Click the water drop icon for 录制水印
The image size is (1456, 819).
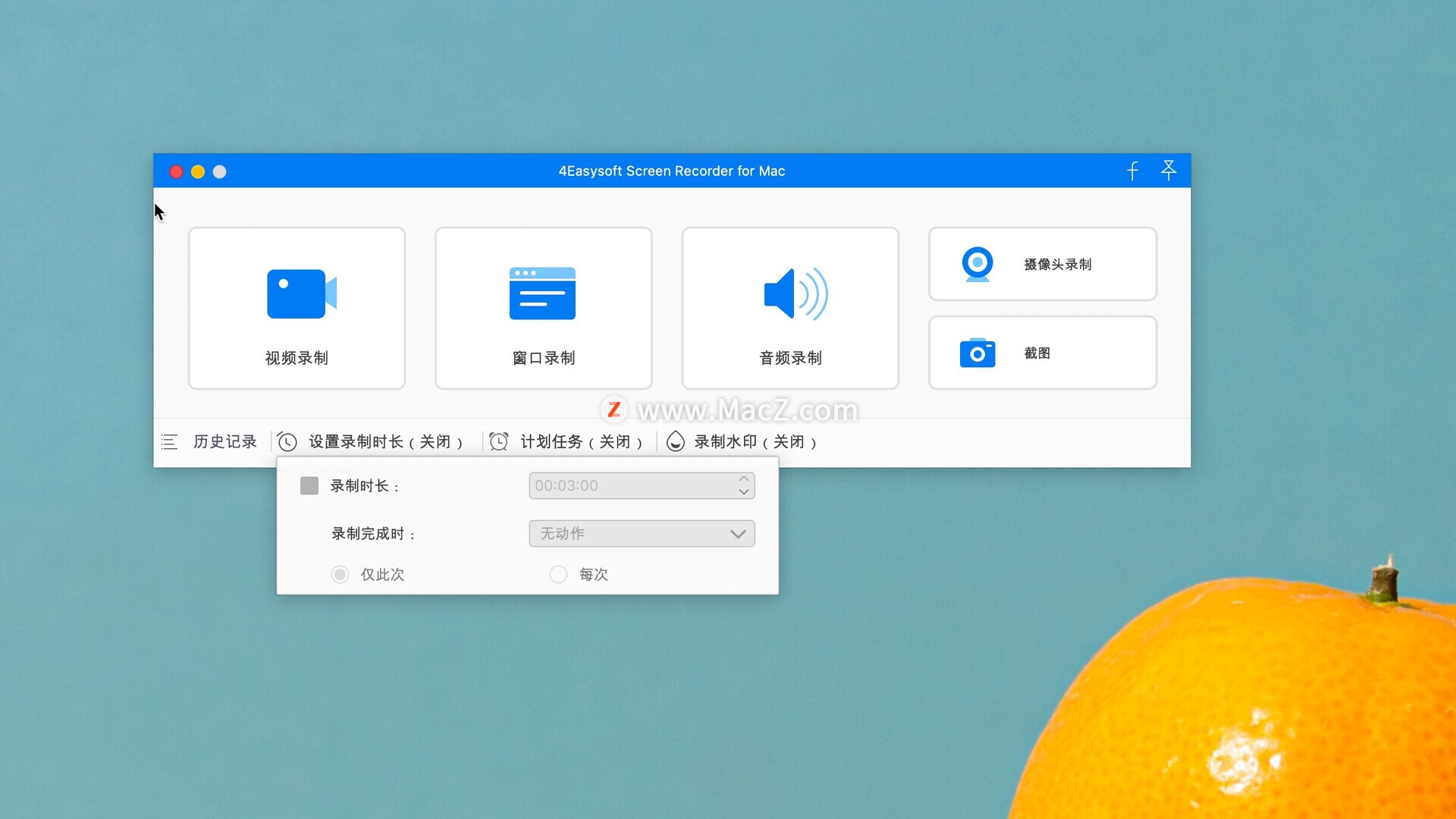675,441
